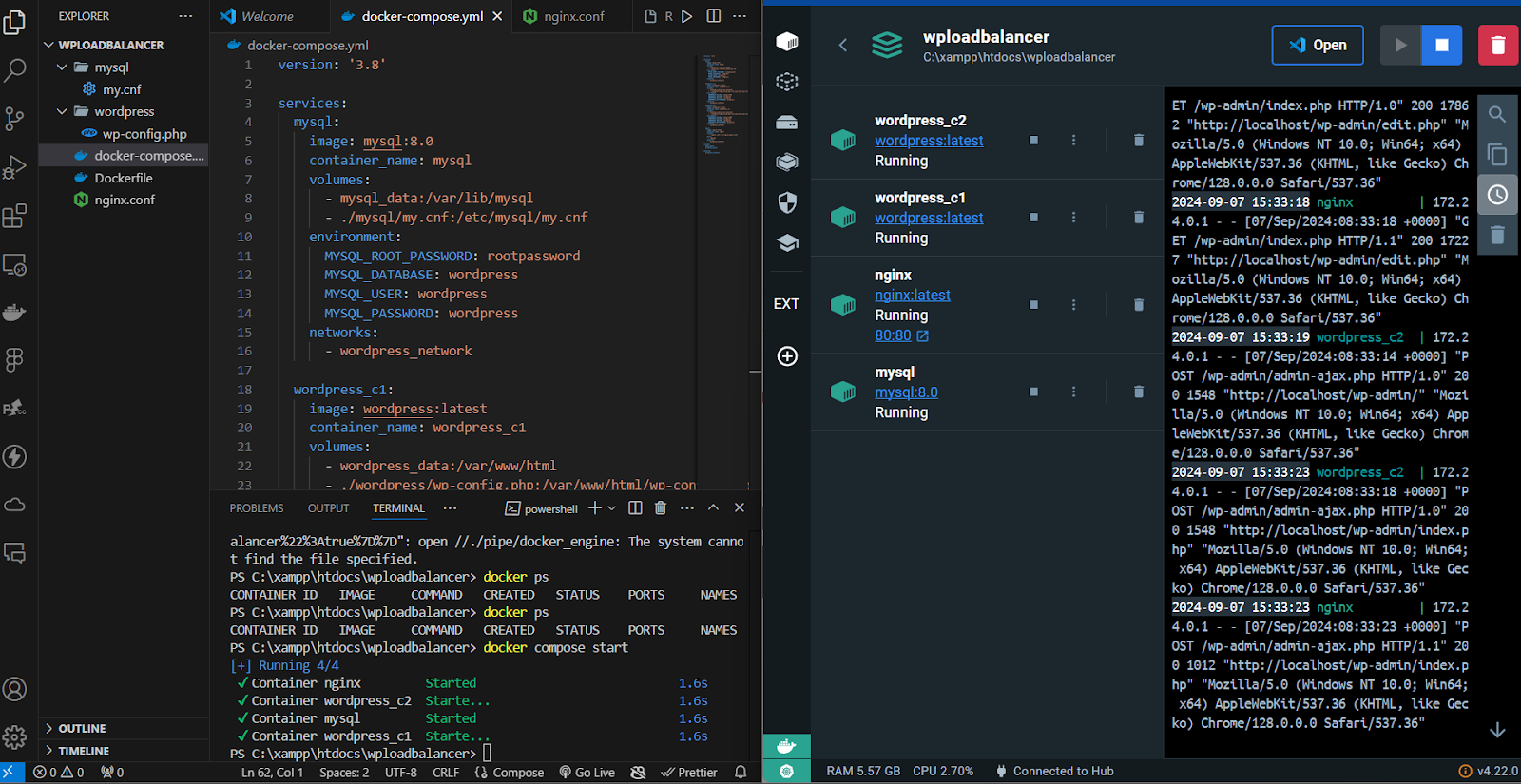This screenshot has height=784, width=1521.
Task: Stop the wordpress_c1 container
Action: point(1033,218)
